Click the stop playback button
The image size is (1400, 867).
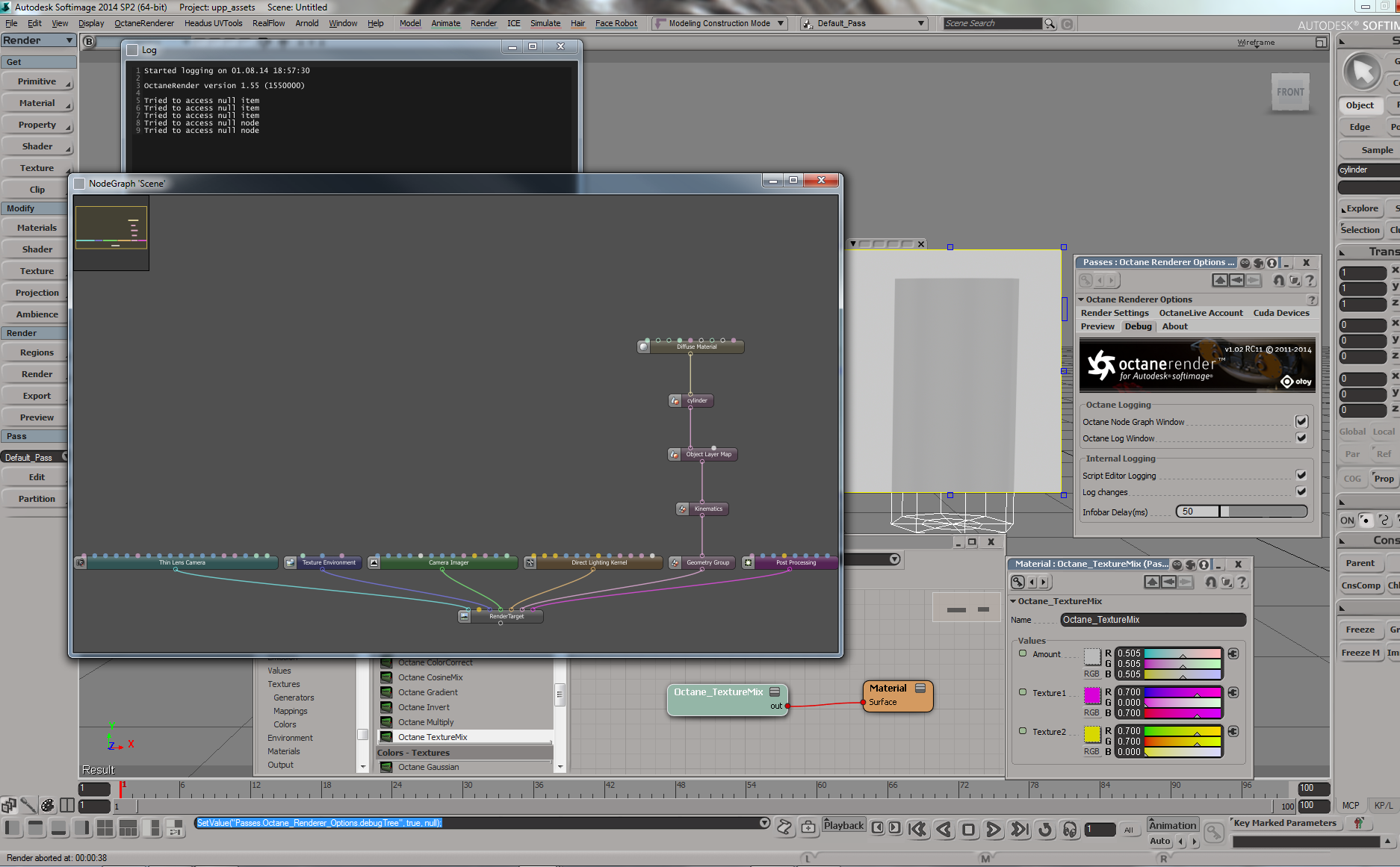pyautogui.click(x=968, y=829)
